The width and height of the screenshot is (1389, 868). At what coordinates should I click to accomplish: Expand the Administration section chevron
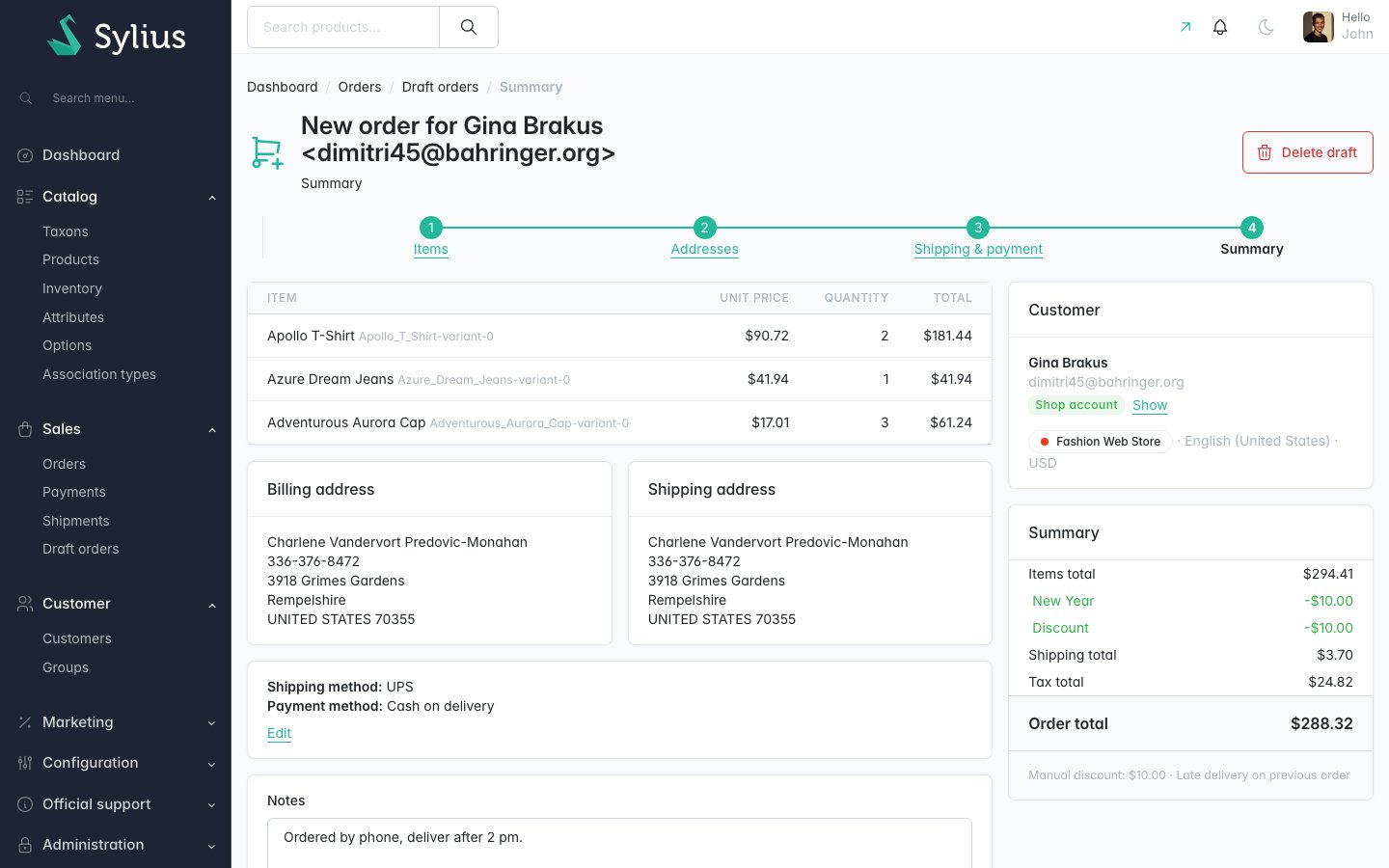pyautogui.click(x=212, y=846)
